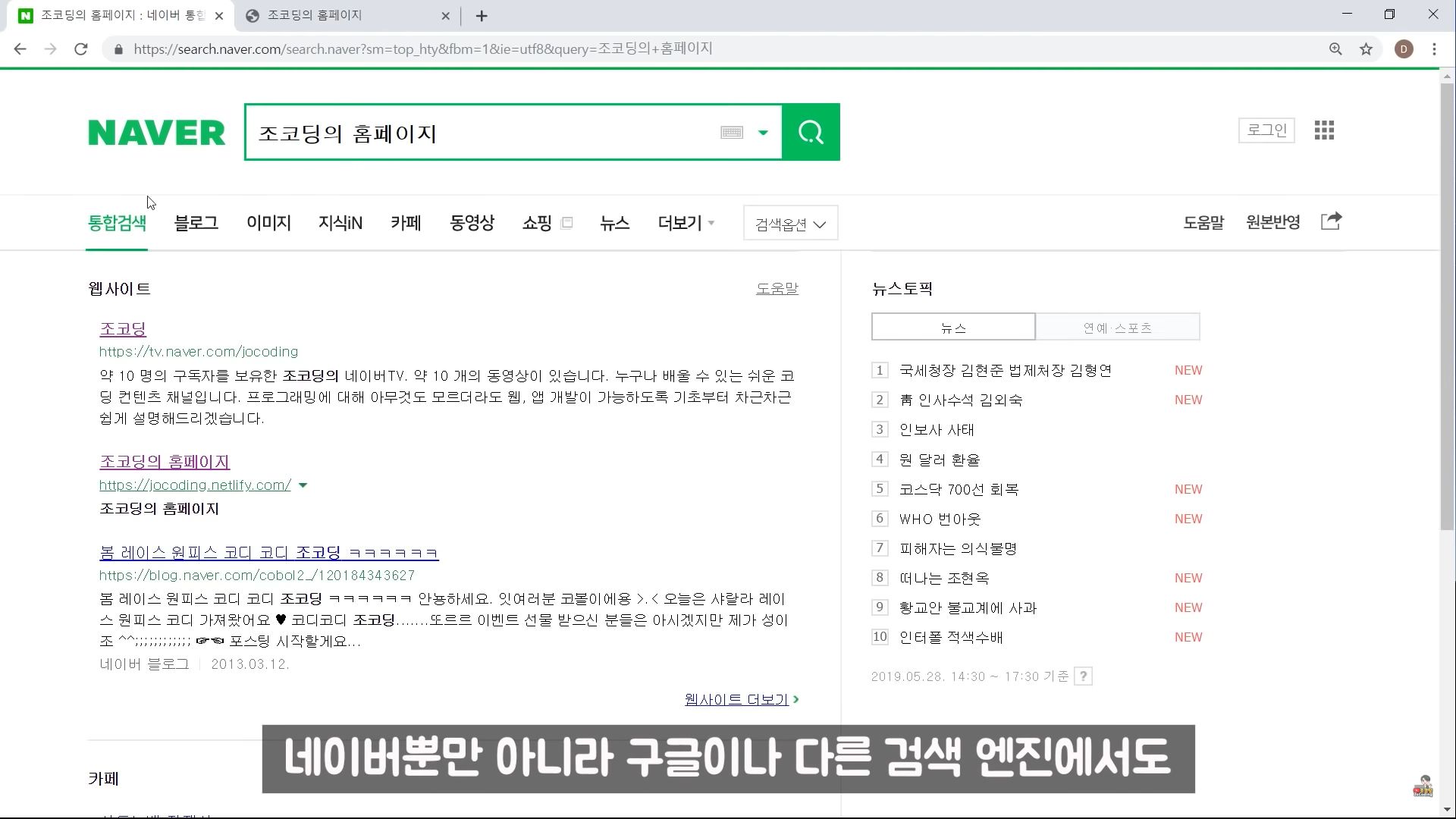Open the jocoding.netlify.com URL link
This screenshot has height=819, width=1456.
pyautogui.click(x=195, y=485)
